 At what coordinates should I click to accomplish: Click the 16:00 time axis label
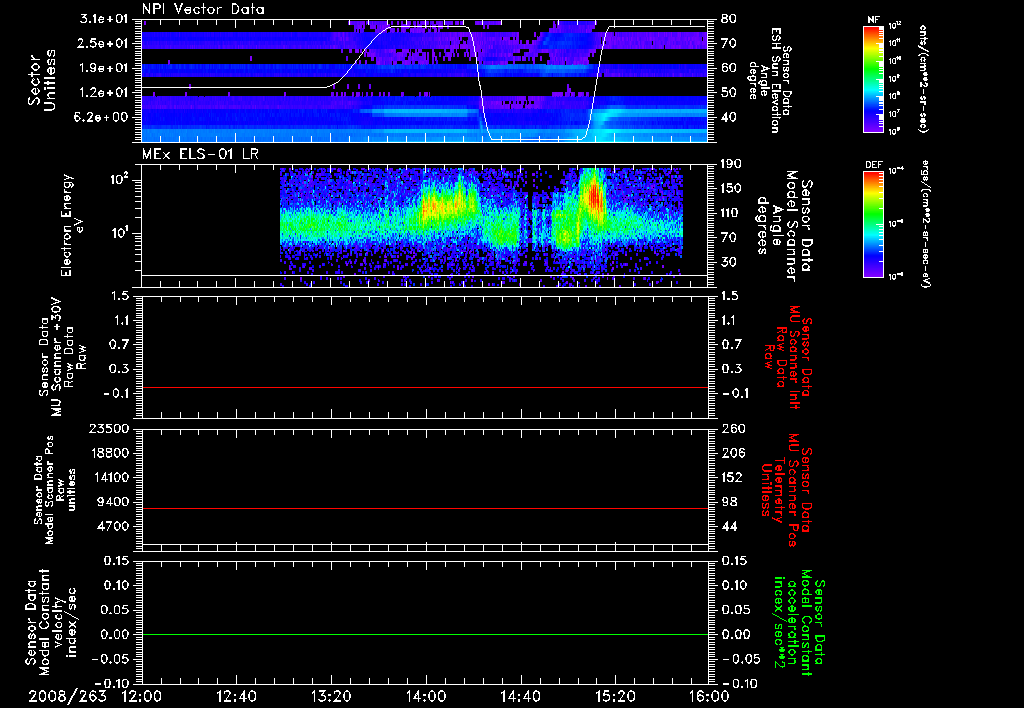[x=709, y=696]
